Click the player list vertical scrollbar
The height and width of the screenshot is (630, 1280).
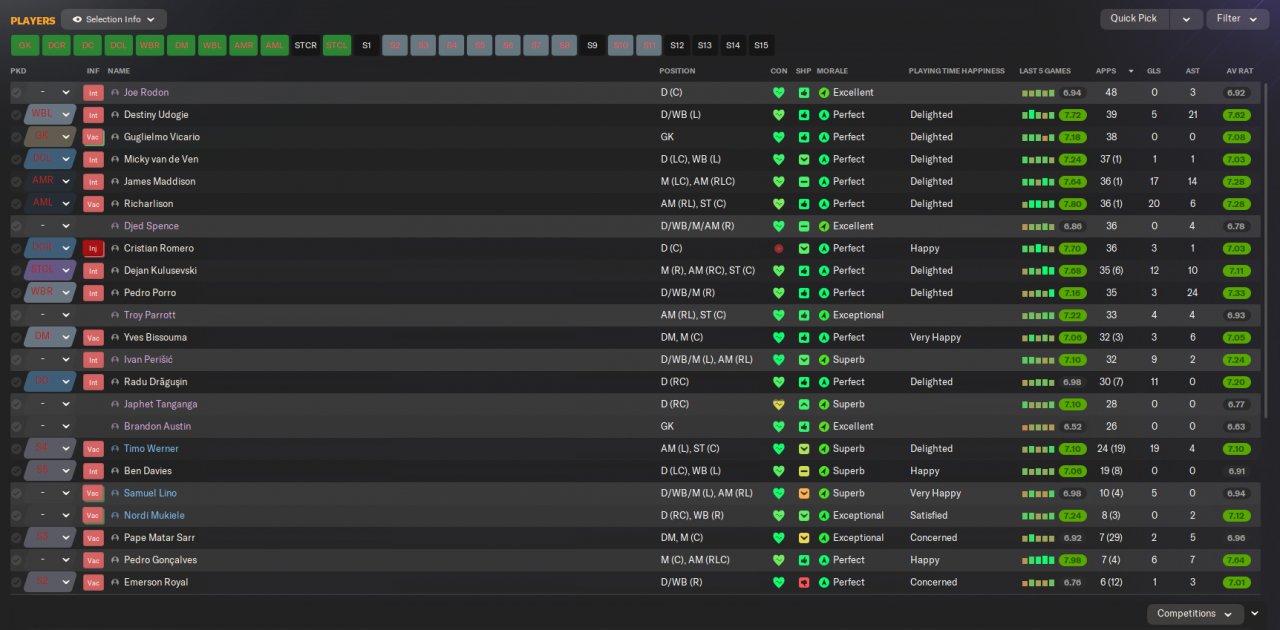pyautogui.click(x=1268, y=250)
